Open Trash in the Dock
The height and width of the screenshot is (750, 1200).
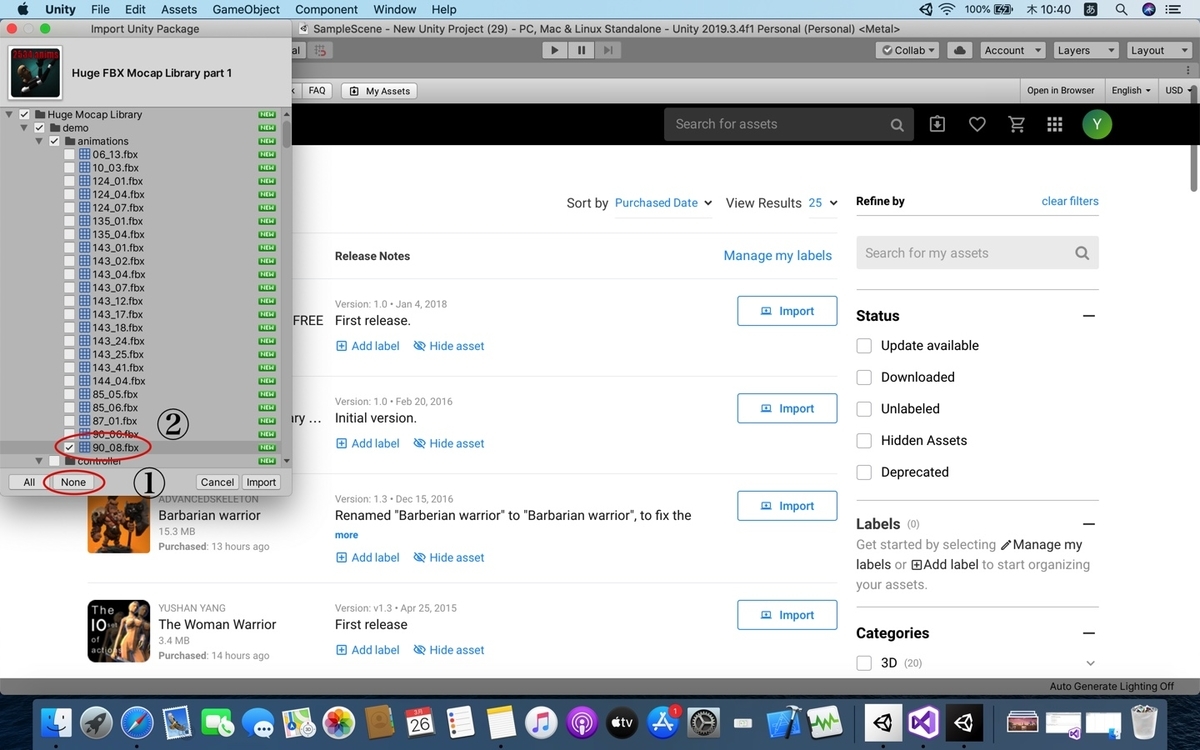(x=1144, y=722)
